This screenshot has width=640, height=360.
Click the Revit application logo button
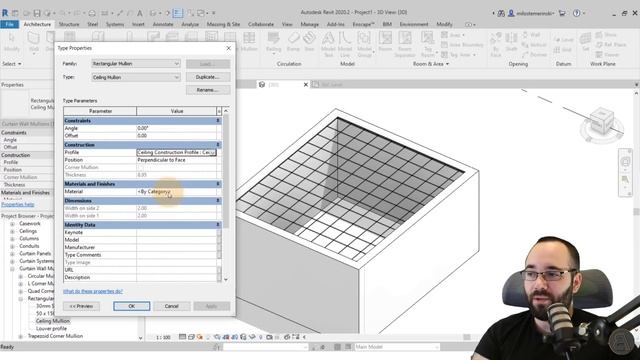pos(5,13)
